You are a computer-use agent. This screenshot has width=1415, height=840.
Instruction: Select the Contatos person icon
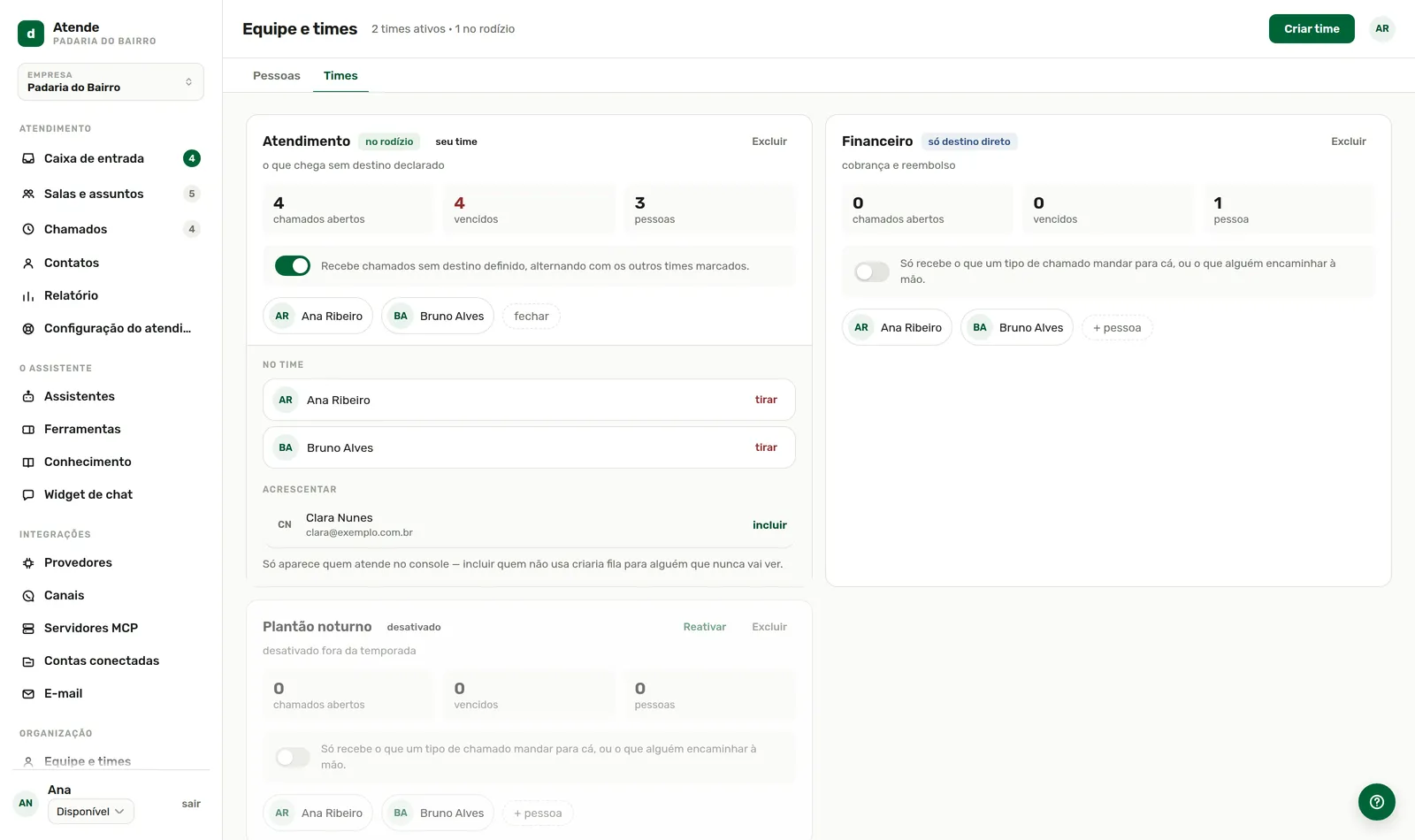pyautogui.click(x=28, y=263)
